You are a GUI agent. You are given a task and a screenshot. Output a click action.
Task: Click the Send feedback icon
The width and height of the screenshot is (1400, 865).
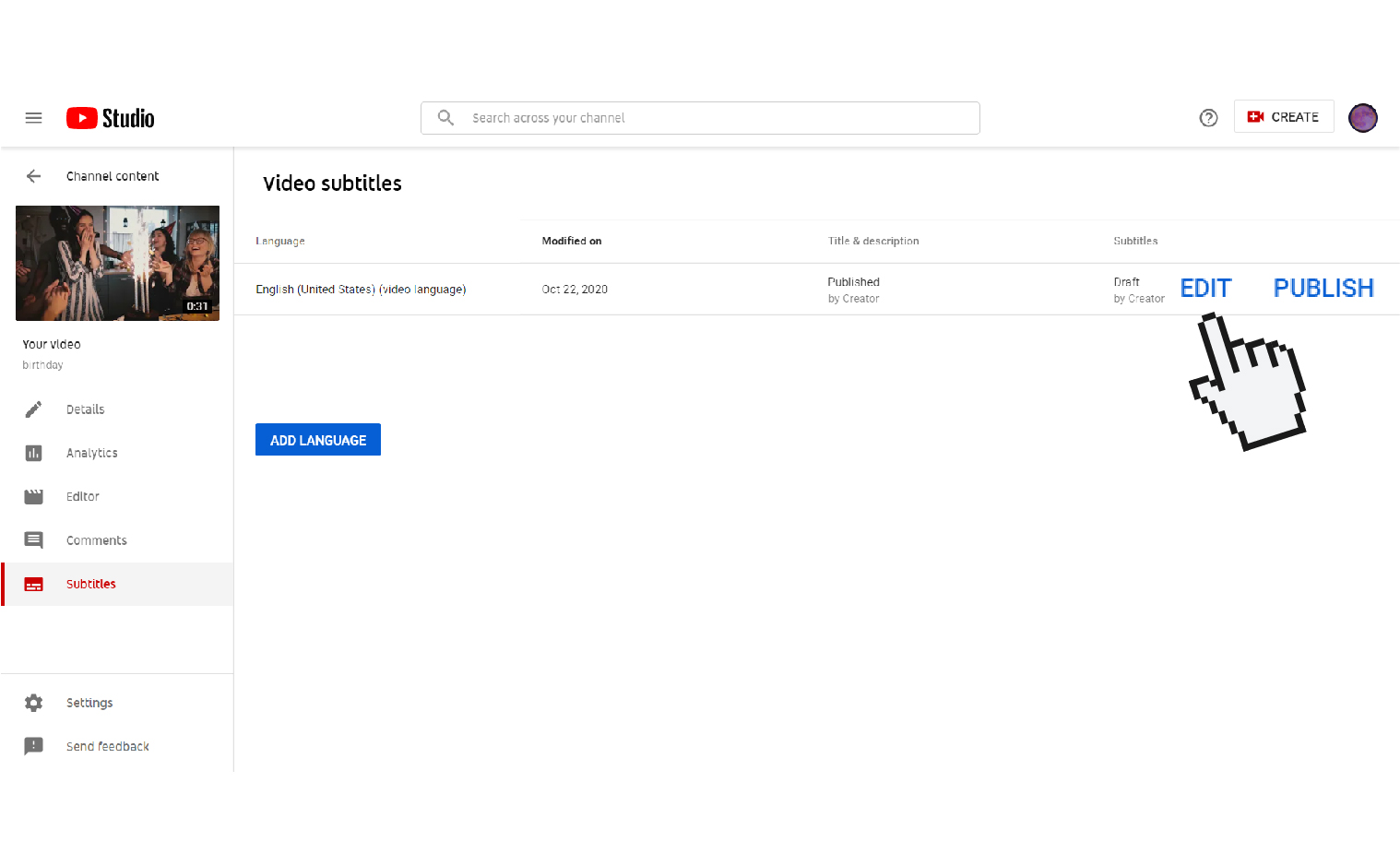[x=33, y=746]
